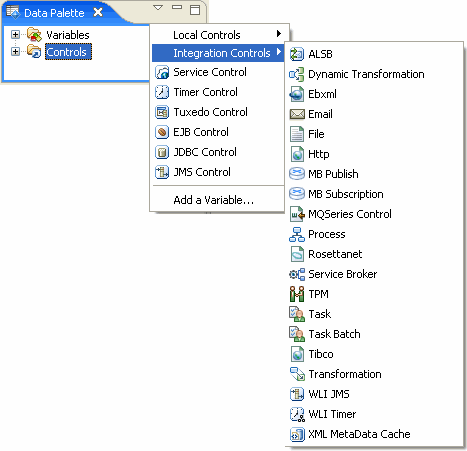467x451 pixels.
Task: Open the Local Controls submenu arrow
Action: [279, 34]
